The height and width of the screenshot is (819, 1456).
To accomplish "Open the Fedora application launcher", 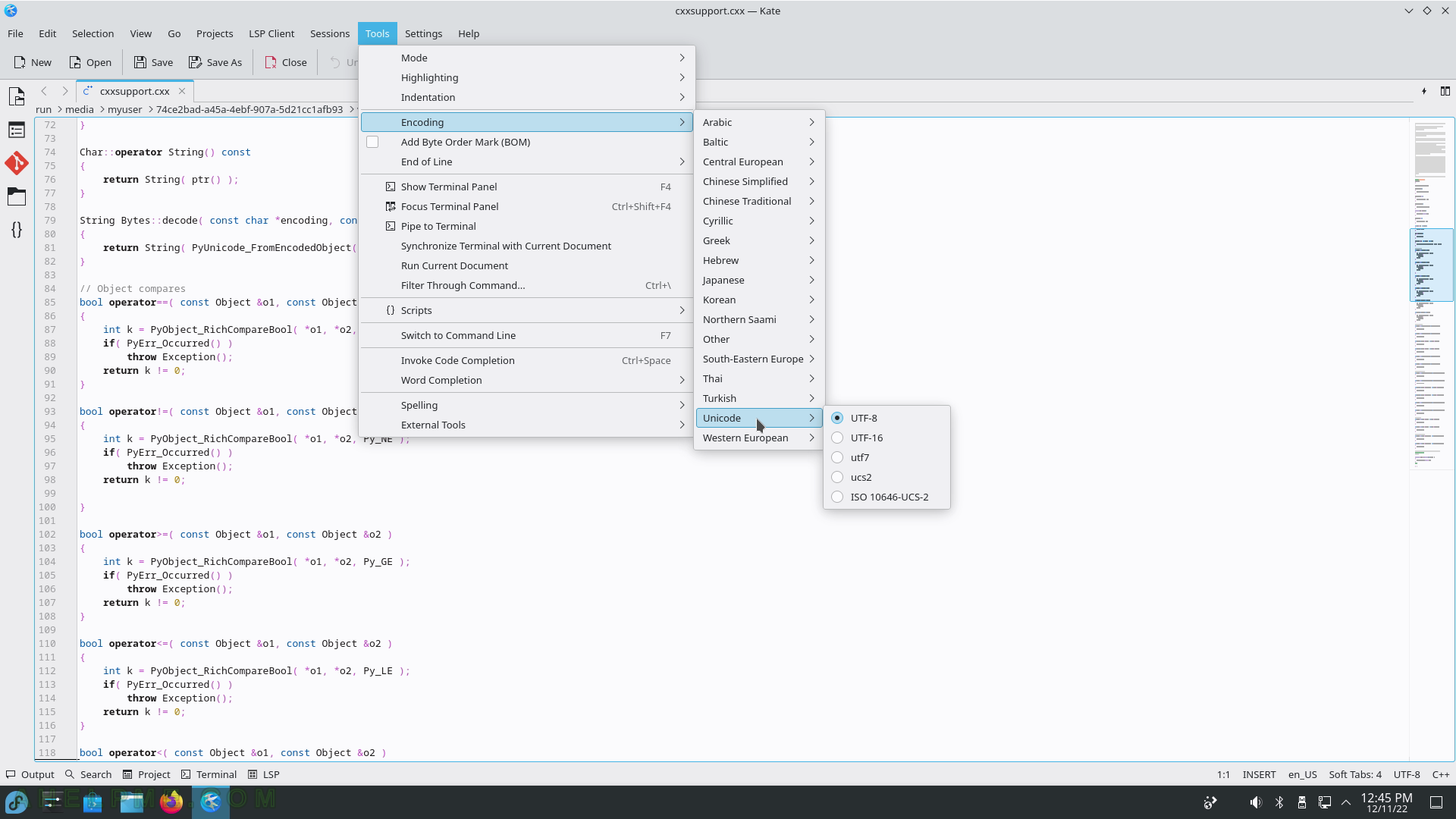I will pyautogui.click(x=17, y=802).
